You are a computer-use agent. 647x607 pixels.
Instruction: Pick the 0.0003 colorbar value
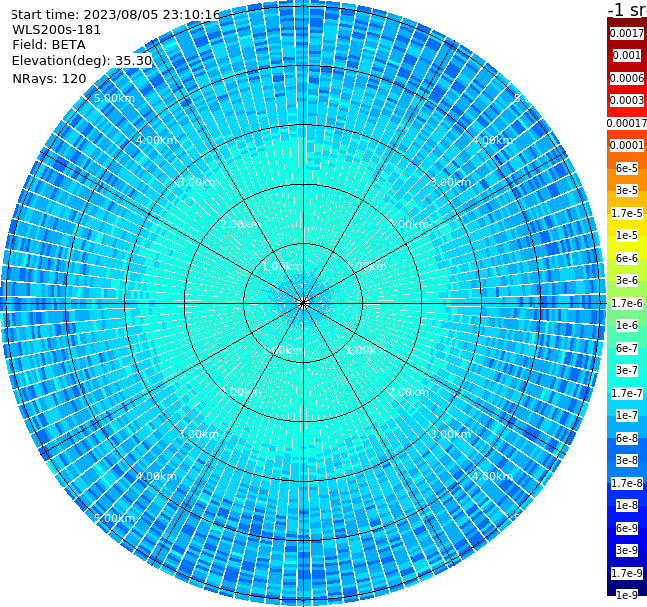pyautogui.click(x=627, y=100)
